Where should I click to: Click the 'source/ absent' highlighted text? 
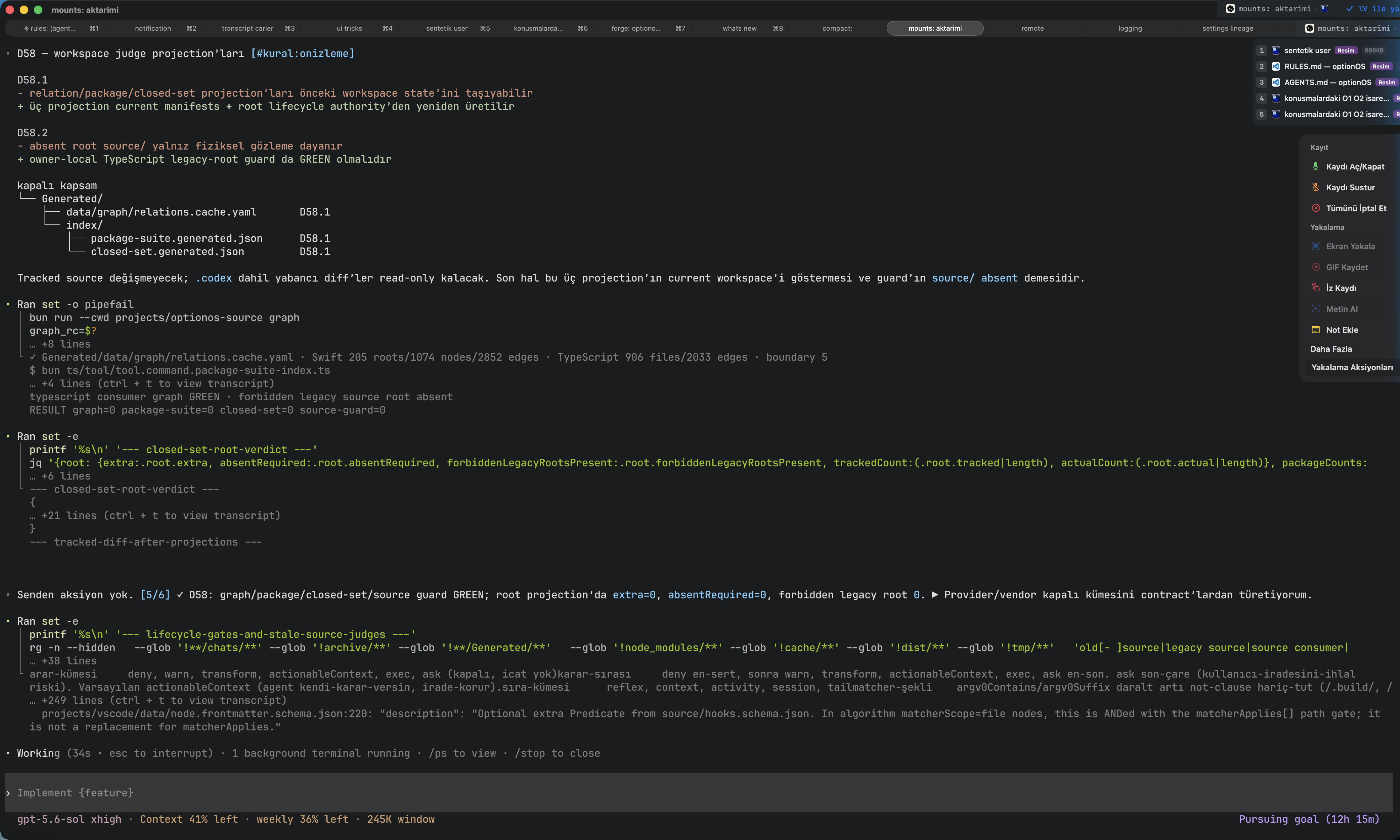point(974,278)
